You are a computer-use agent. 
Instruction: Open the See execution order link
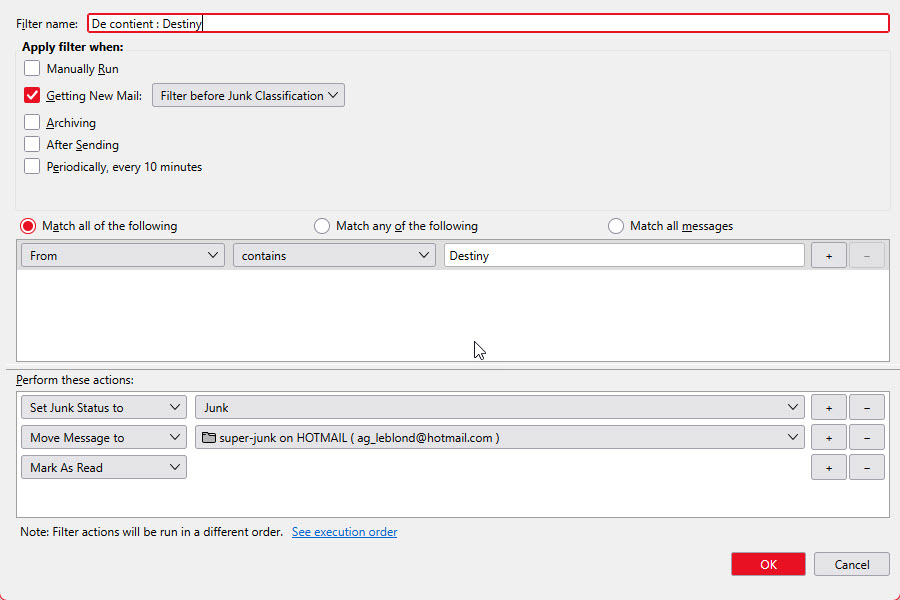coord(344,532)
